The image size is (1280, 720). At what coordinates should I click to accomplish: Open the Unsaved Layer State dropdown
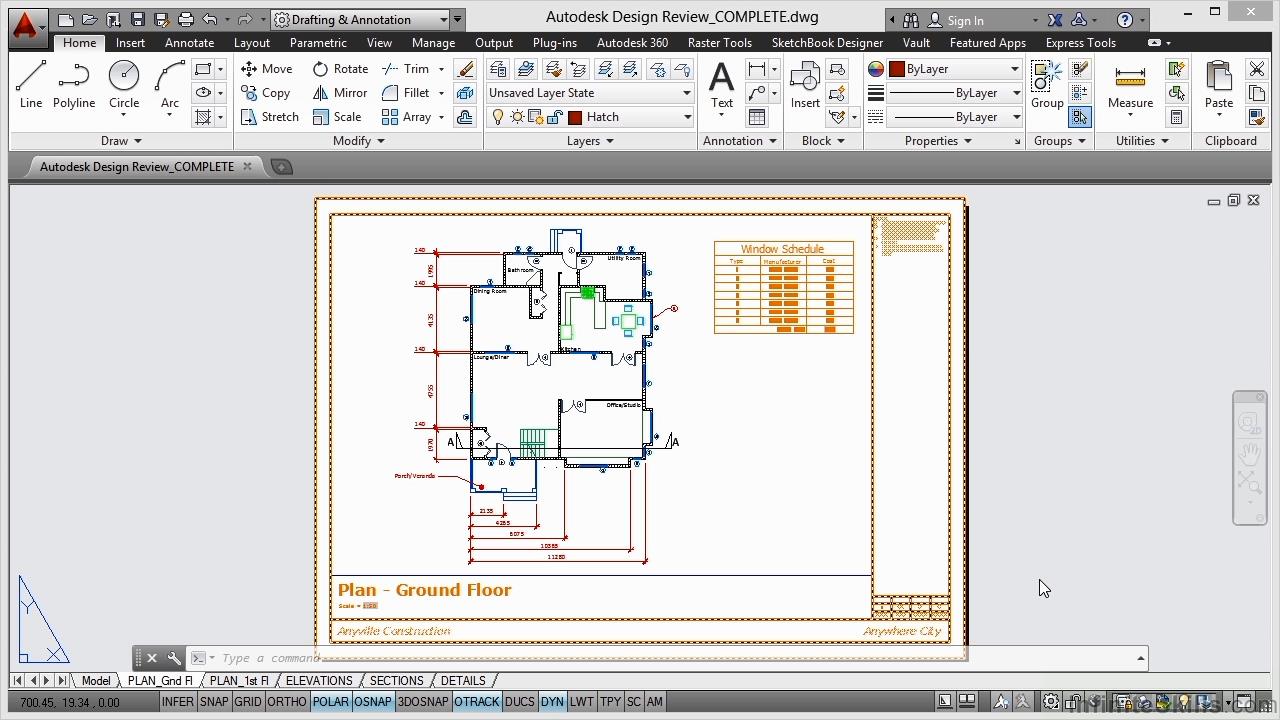click(590, 93)
